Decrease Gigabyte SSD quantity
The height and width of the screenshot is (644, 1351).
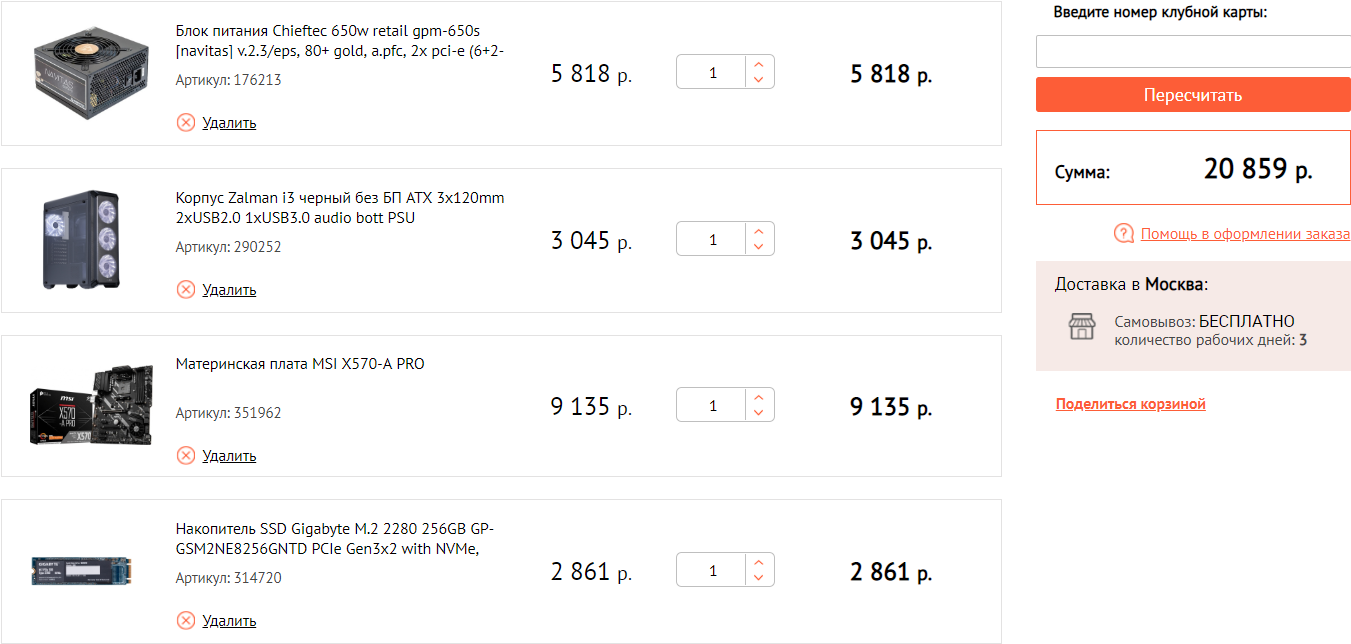coord(759,578)
